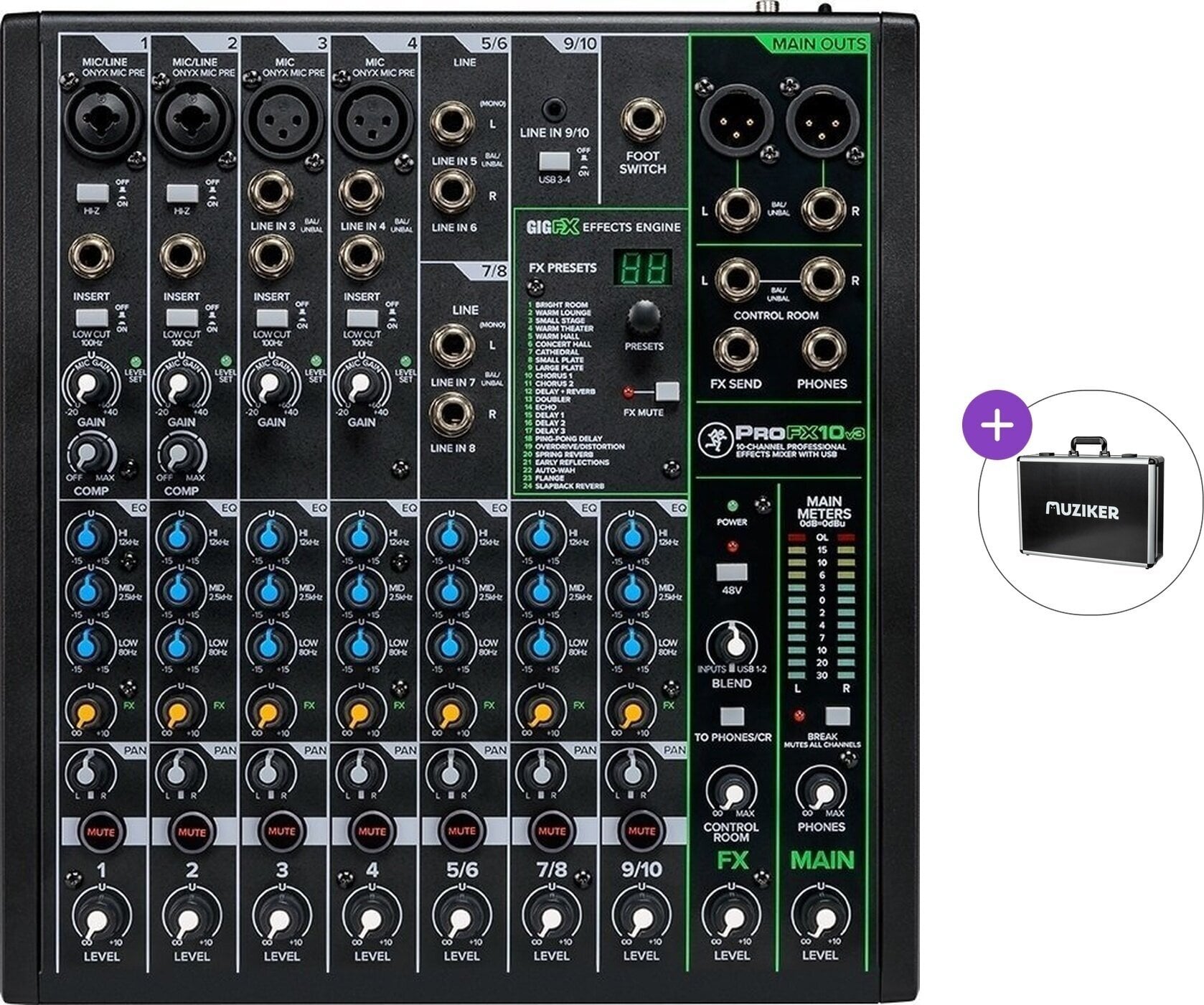Turn the PRESETS selector knob
Screen dimensions: 1204x1005
click(x=644, y=318)
